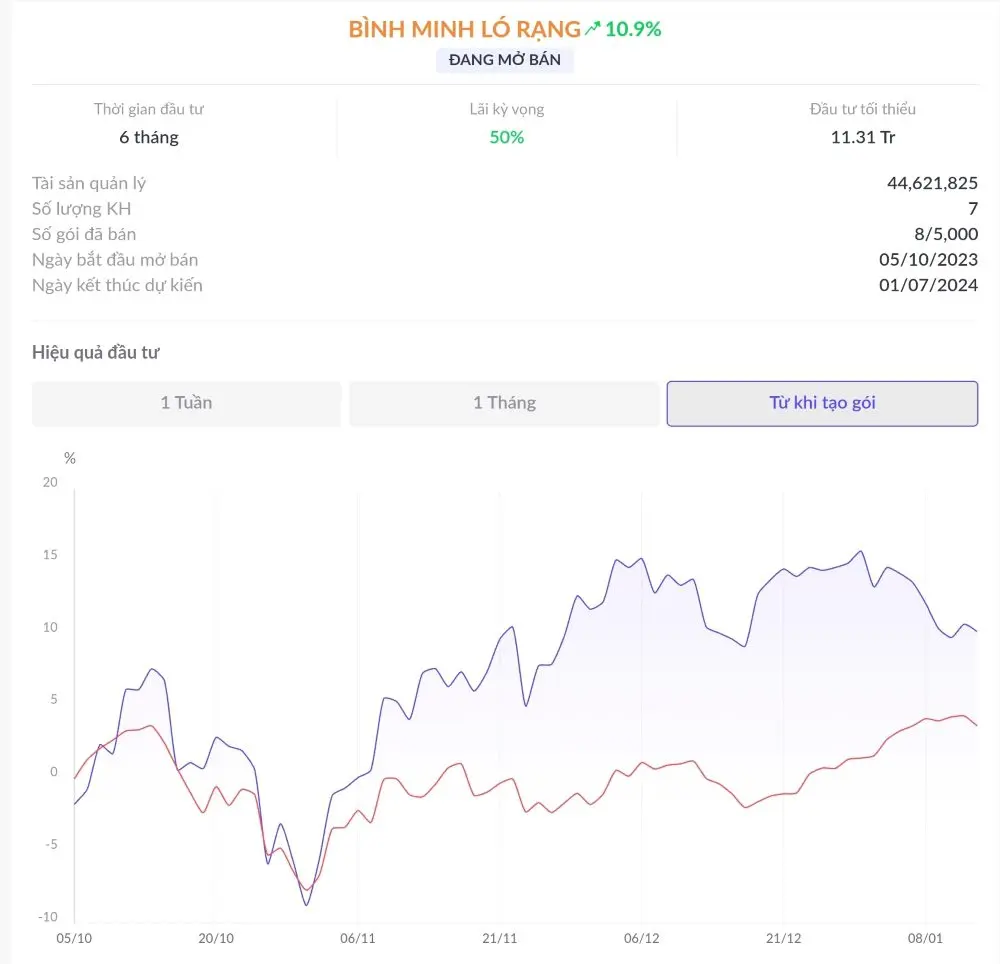Click the 01/07/2024 expected end date
The width and height of the screenshot is (1000, 964).
coord(928,285)
